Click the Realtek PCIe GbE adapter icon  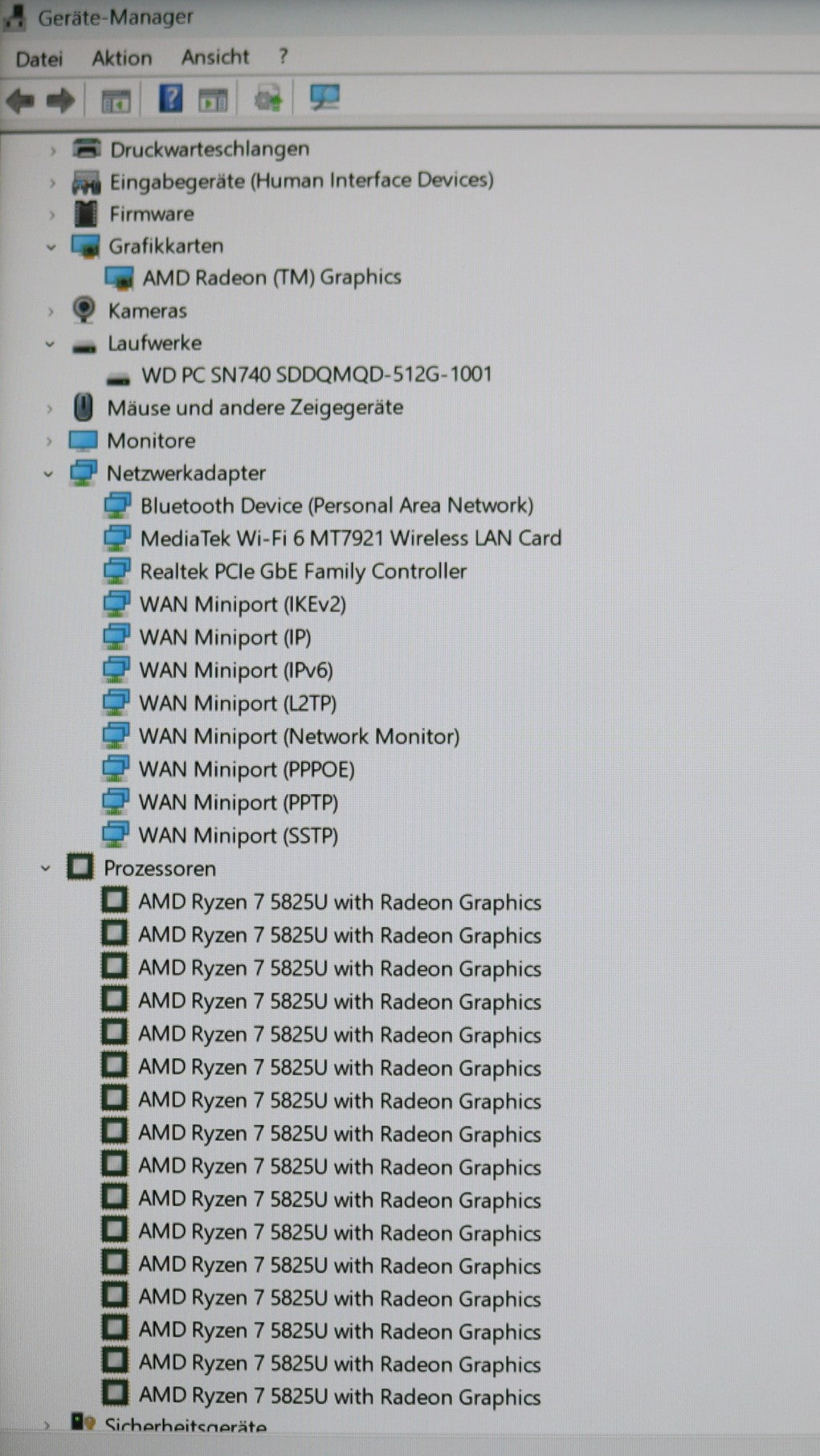(117, 571)
